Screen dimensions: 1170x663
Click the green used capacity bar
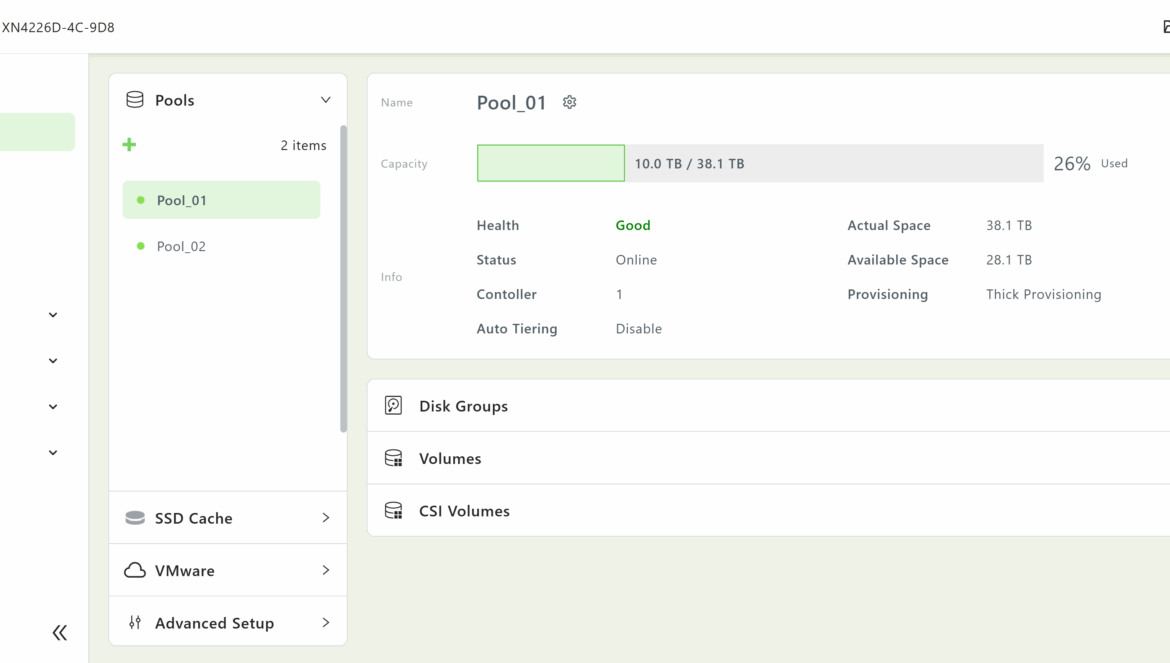(551, 163)
